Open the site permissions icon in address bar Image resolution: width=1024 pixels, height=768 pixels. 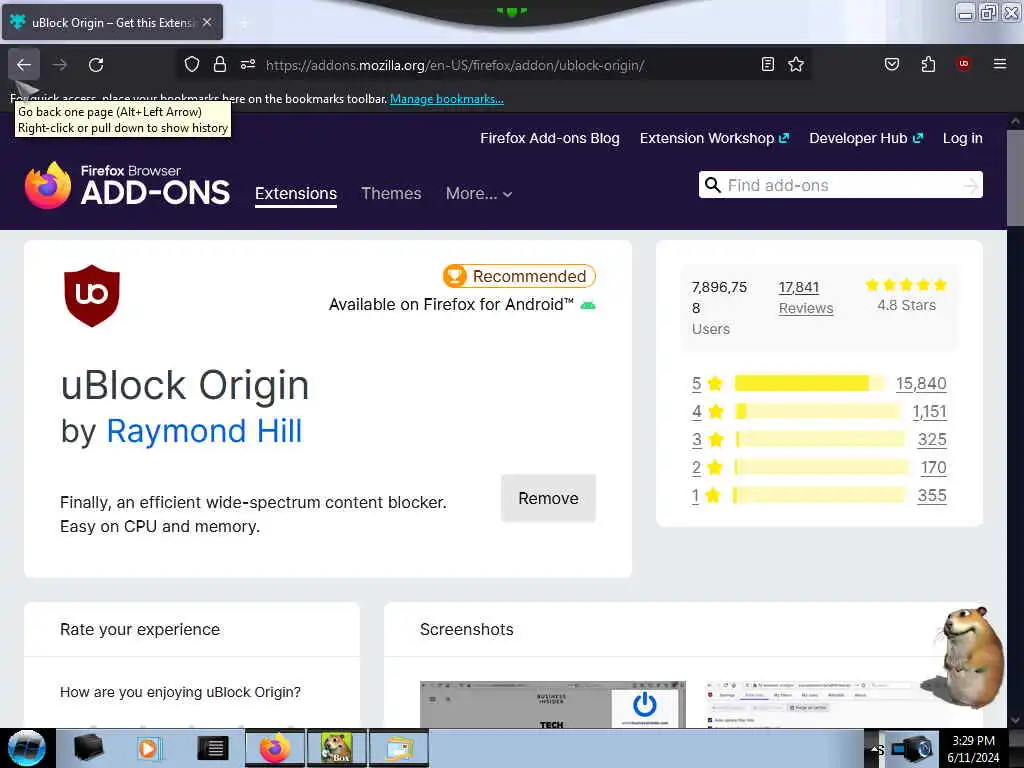tap(248, 65)
